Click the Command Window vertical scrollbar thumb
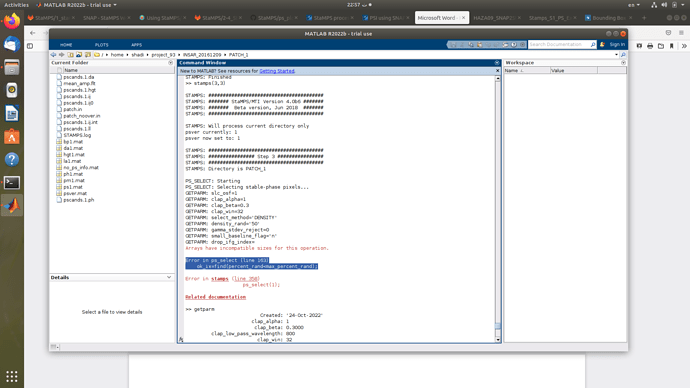This screenshot has width=690, height=388. 498,326
